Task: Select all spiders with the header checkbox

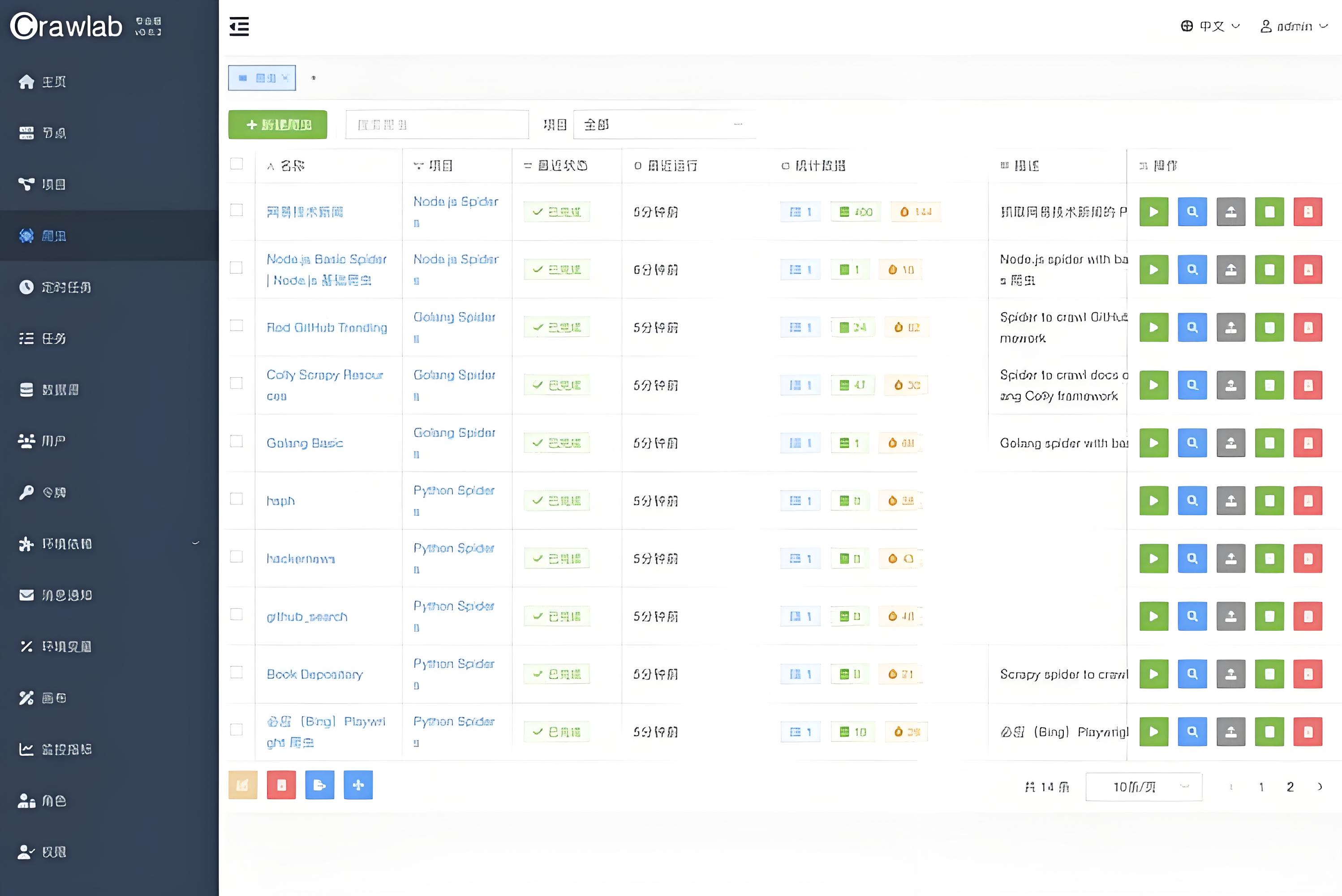Action: 236,164
